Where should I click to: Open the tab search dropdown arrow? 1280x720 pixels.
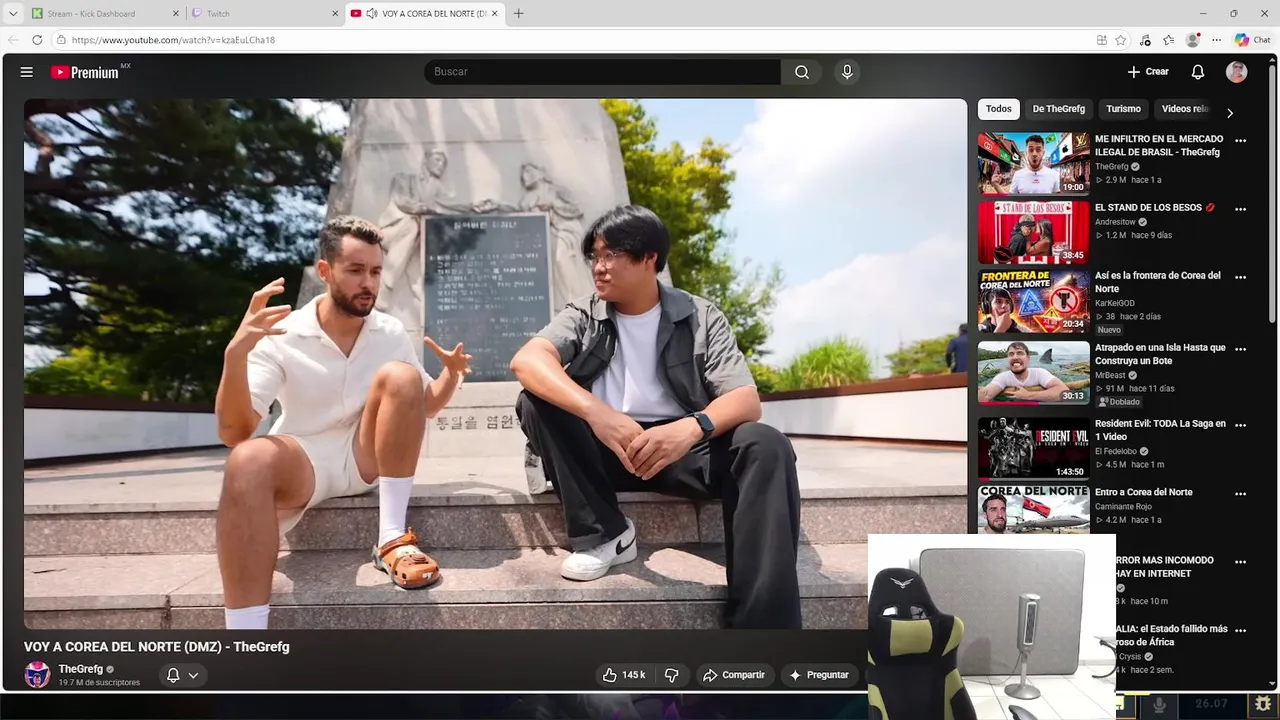13,13
